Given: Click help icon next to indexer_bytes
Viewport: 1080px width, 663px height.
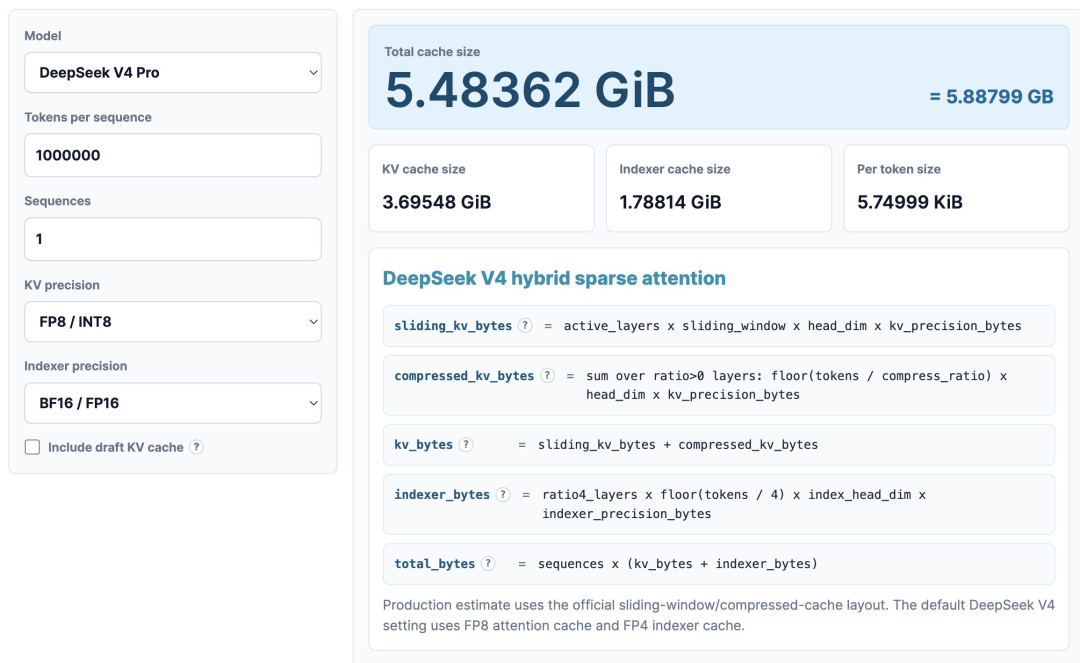Looking at the screenshot, I should [x=503, y=494].
